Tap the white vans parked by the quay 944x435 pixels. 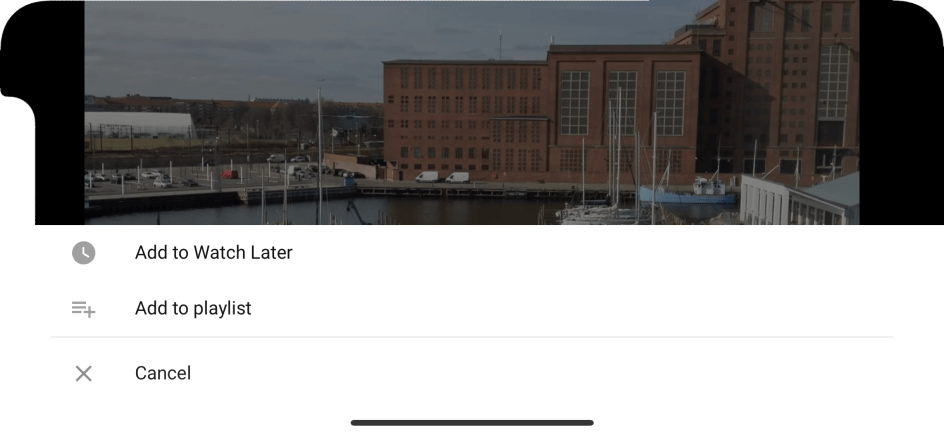point(442,177)
